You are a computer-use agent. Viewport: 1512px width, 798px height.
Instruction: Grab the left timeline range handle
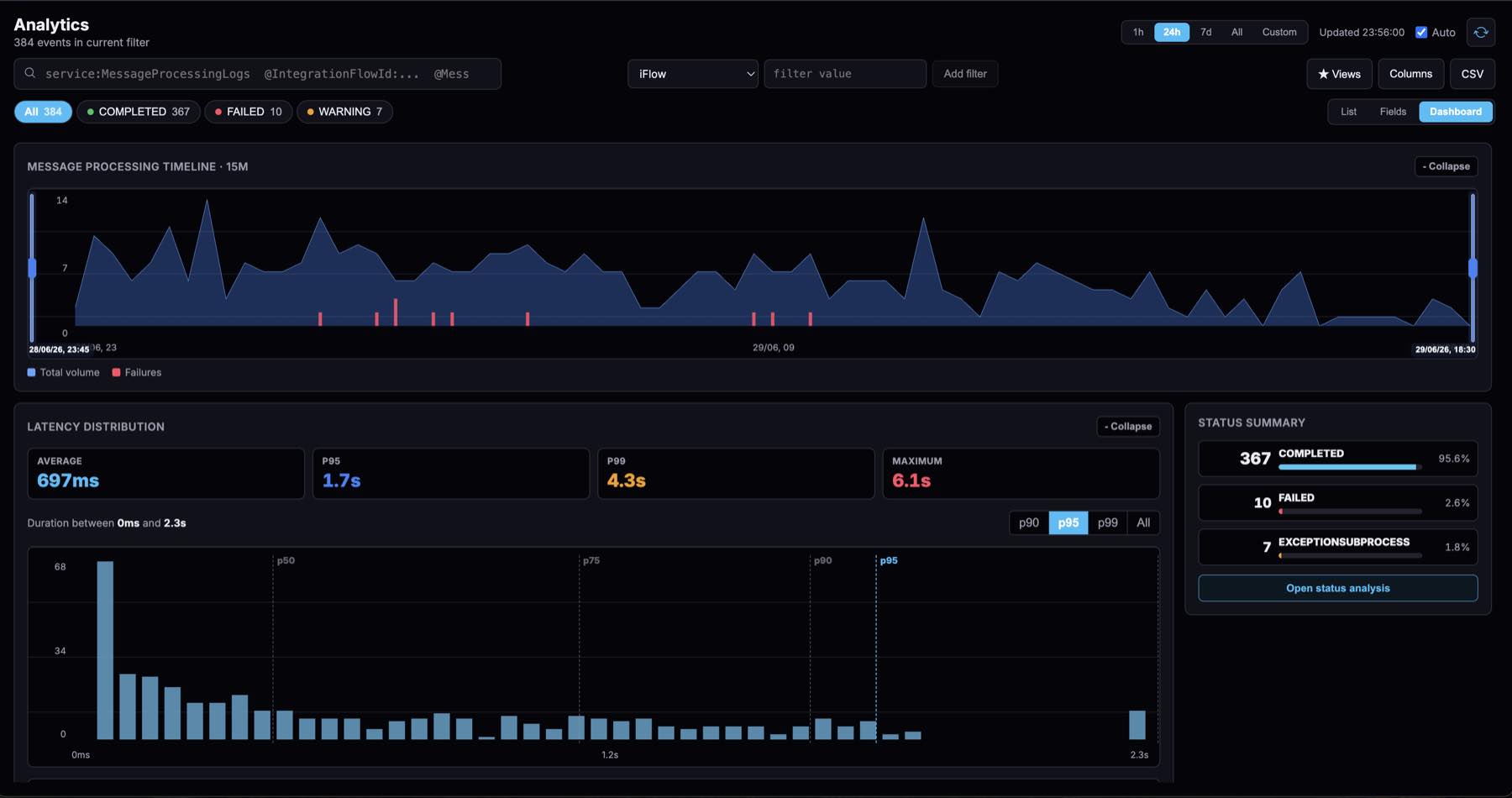[32, 268]
